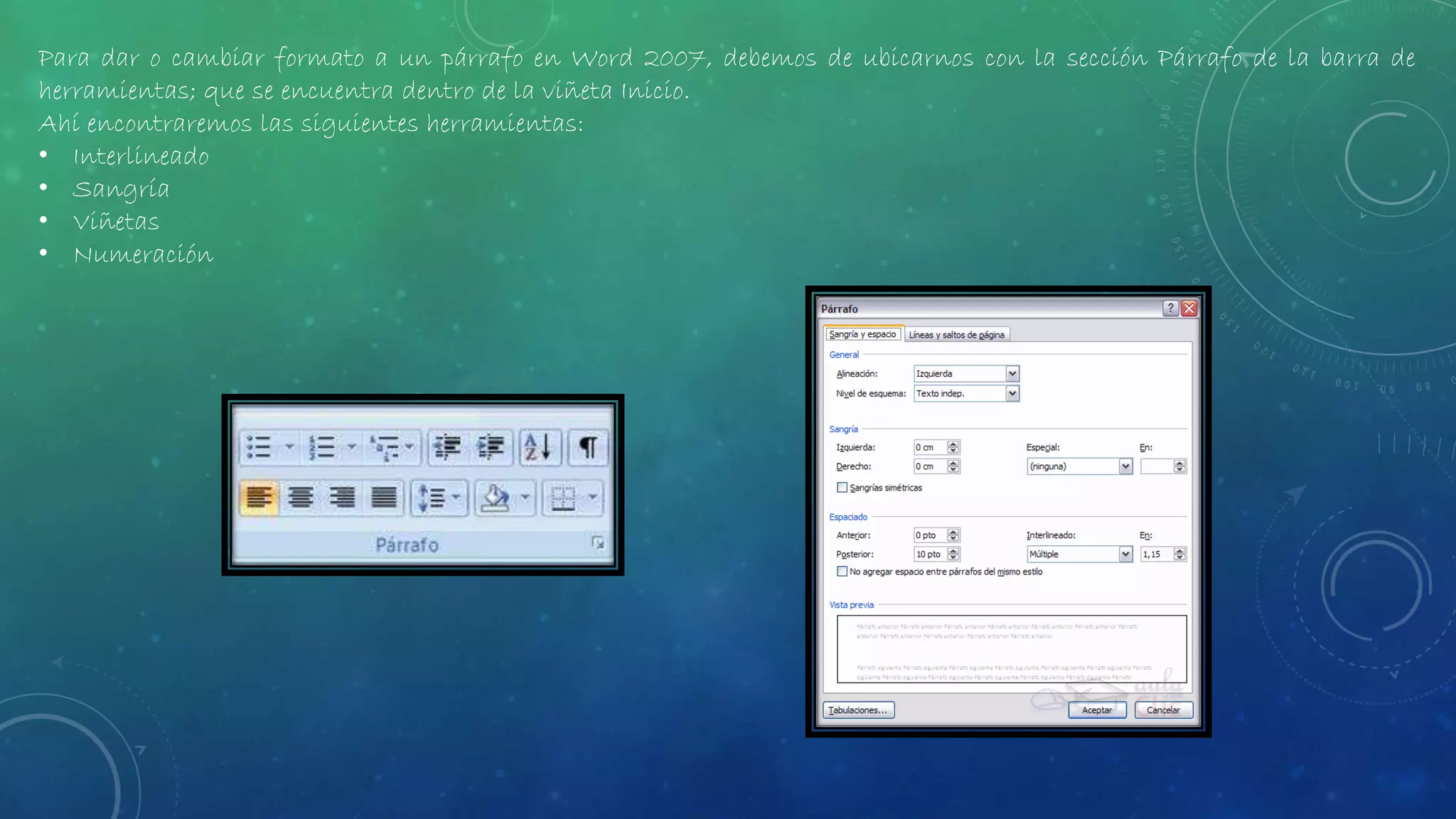
Task: Click the Sort A-Z icon
Action: [539, 447]
